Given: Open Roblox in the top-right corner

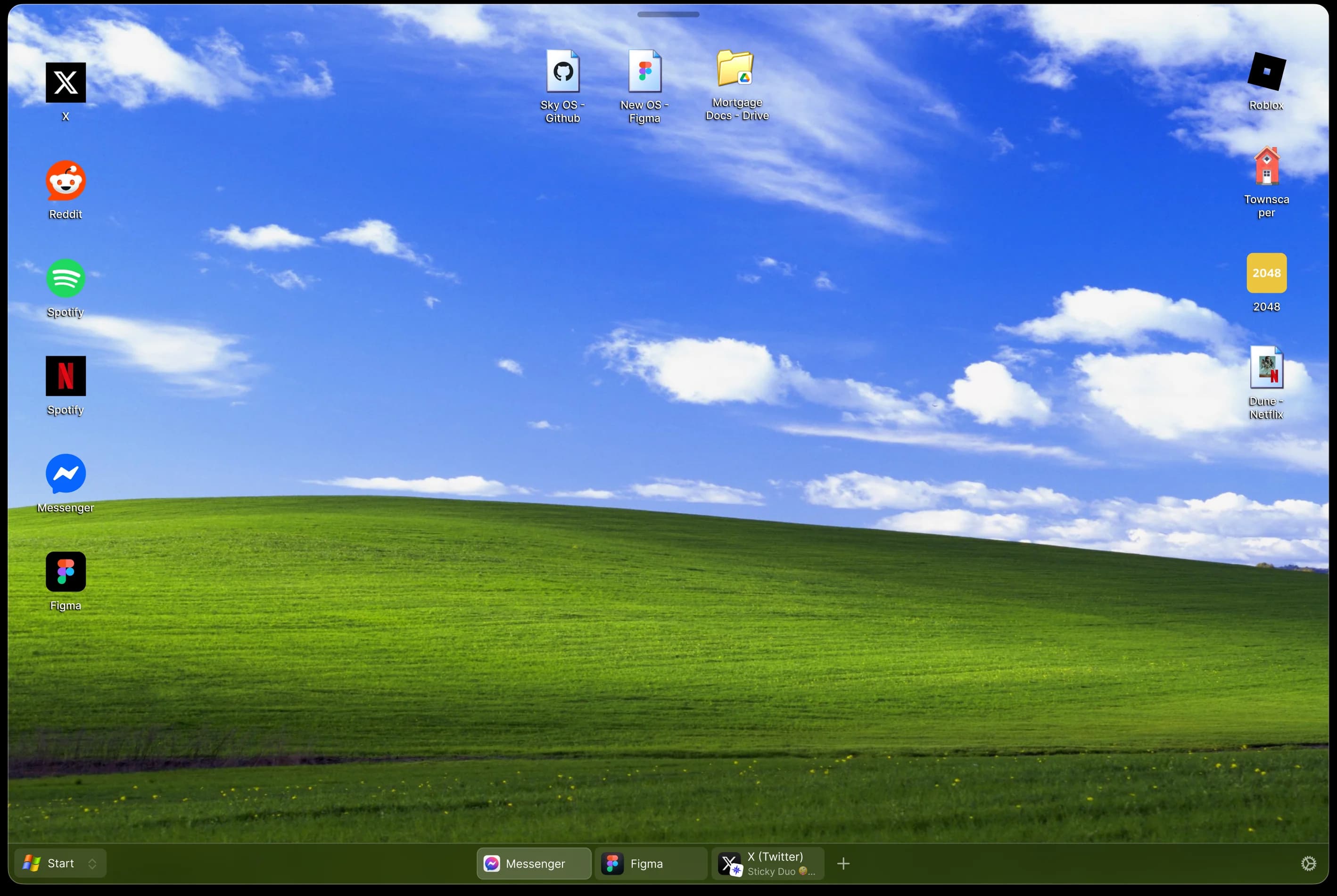Looking at the screenshot, I should click(x=1265, y=72).
